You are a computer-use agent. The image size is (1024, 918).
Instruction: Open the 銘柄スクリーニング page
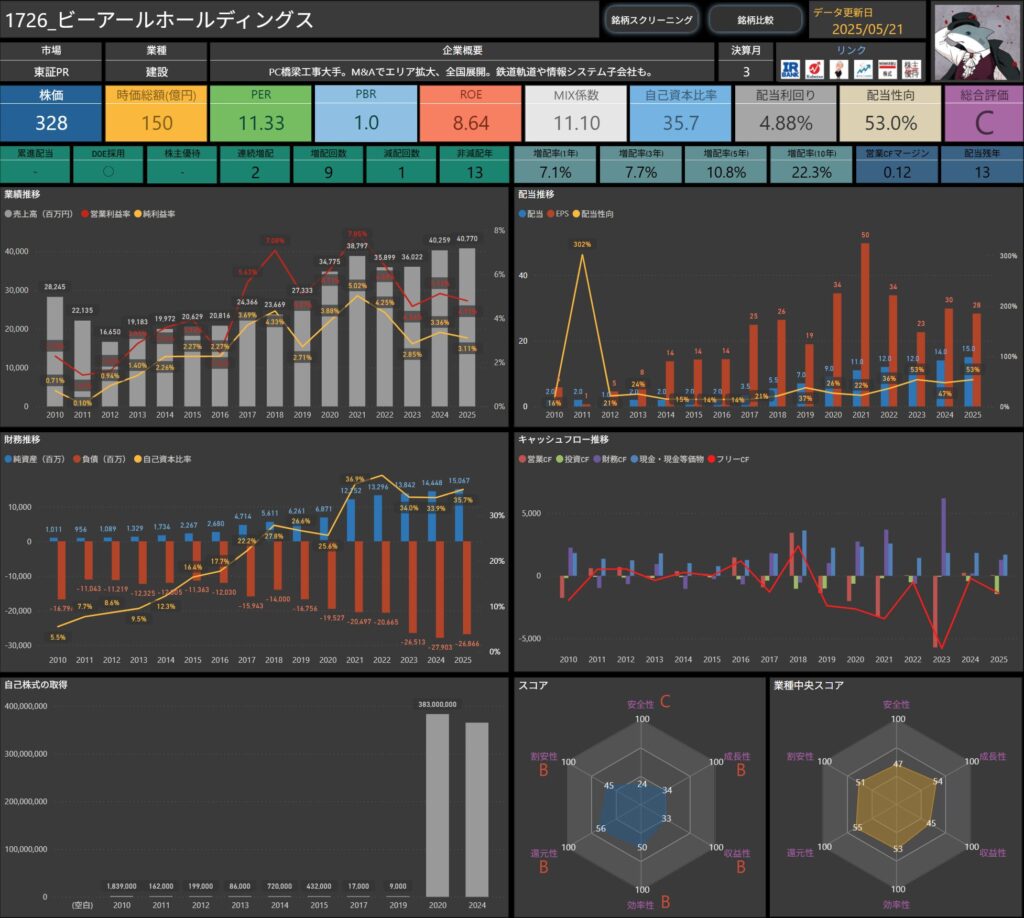click(651, 20)
